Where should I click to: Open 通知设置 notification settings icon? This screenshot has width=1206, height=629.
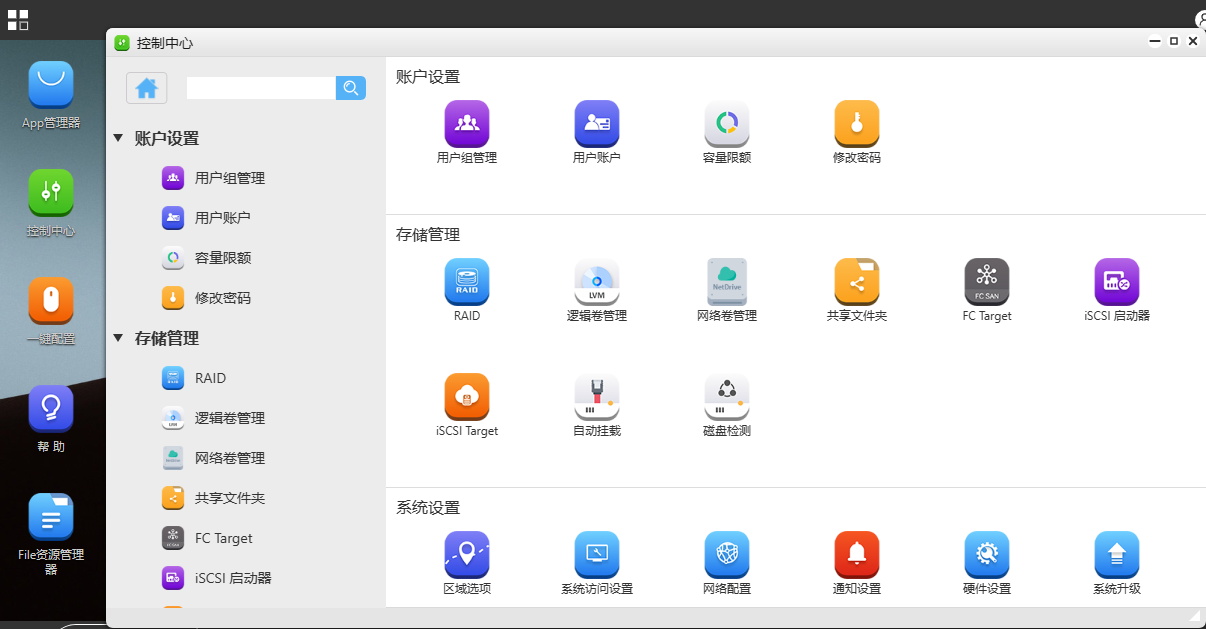[x=856, y=554]
